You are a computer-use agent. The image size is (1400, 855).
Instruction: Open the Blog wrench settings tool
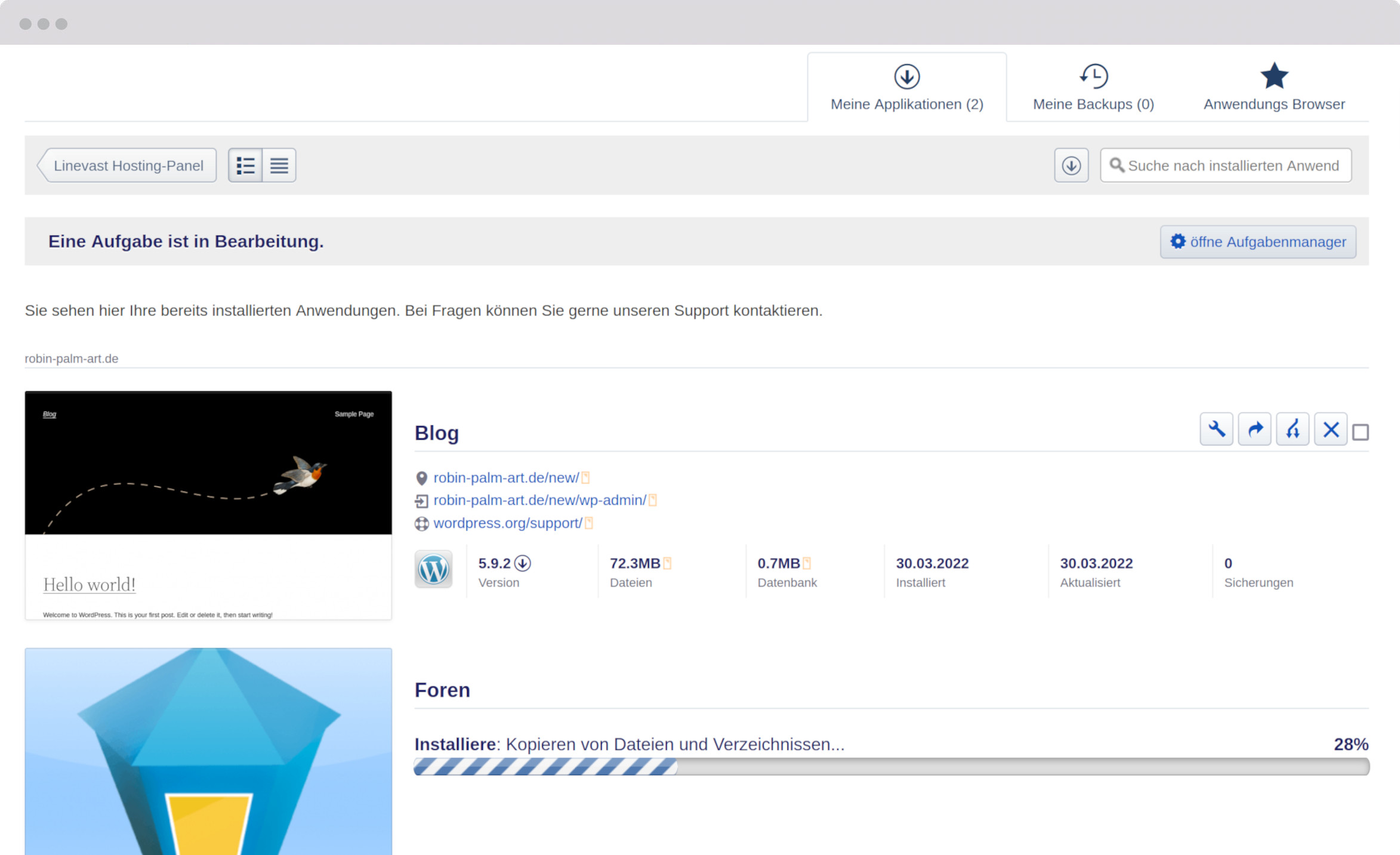coord(1216,429)
